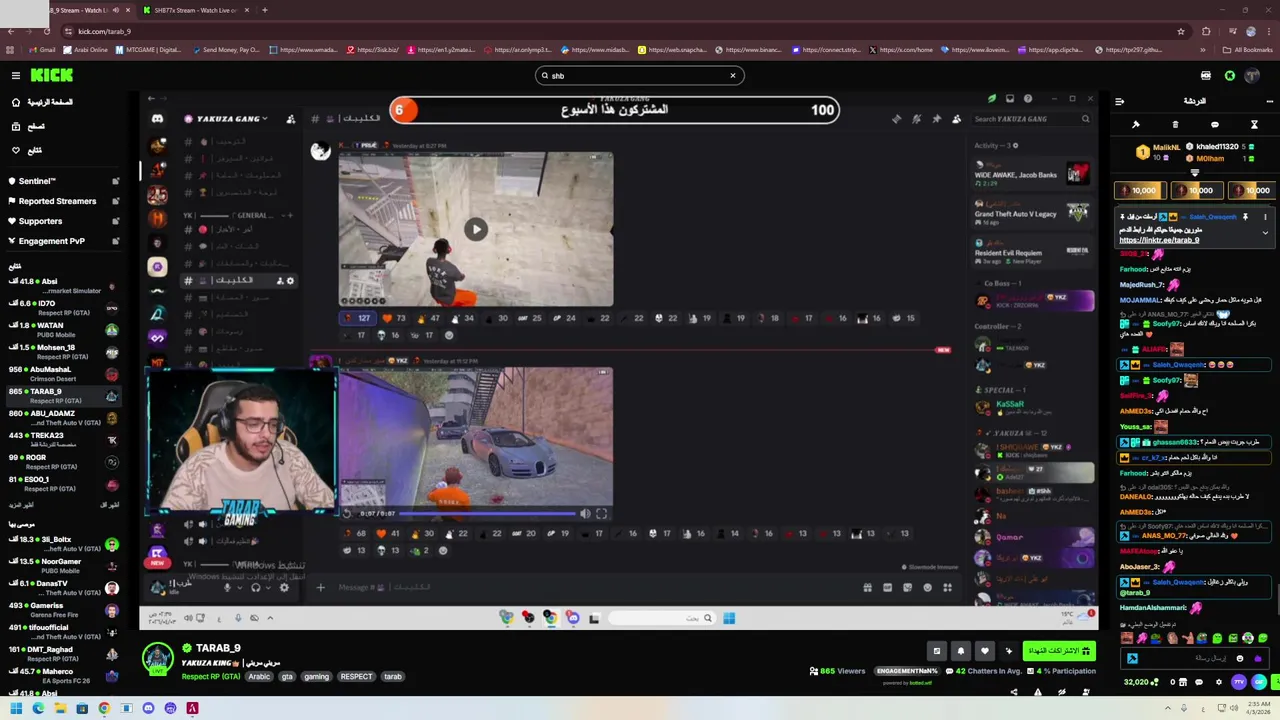Open the Kick hamburger menu
This screenshot has height=720, width=1280.
coord(15,75)
